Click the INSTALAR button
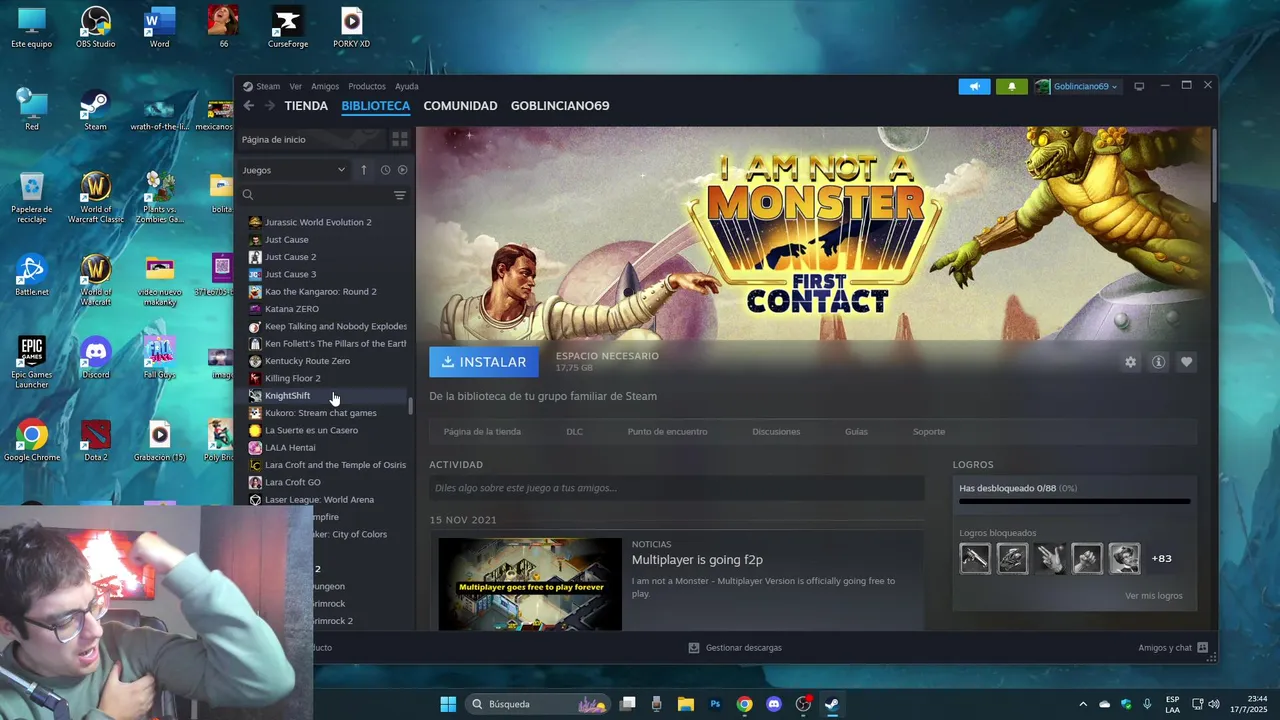This screenshot has height=720, width=1280. [x=484, y=362]
